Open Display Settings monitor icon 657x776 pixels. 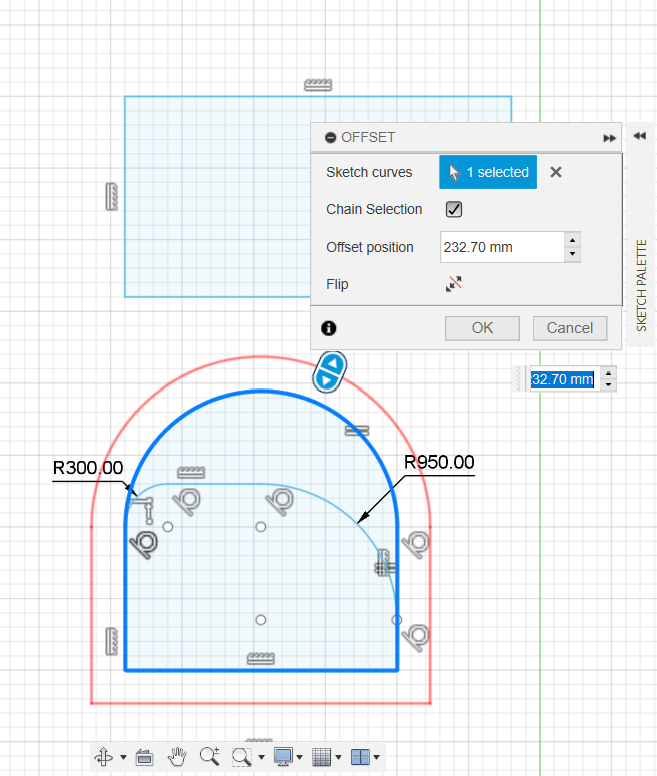[283, 757]
